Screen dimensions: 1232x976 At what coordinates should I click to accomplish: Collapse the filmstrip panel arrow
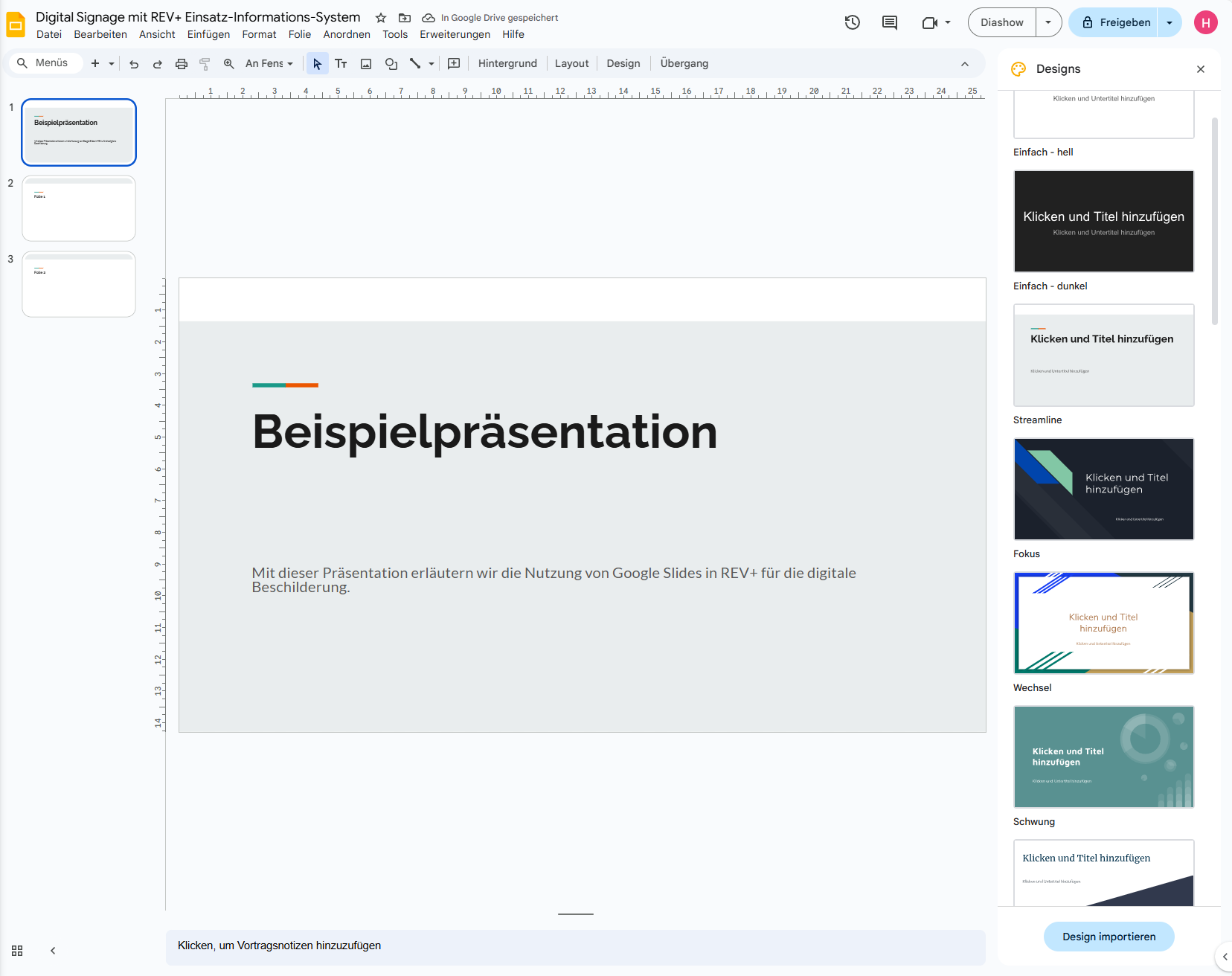53,951
